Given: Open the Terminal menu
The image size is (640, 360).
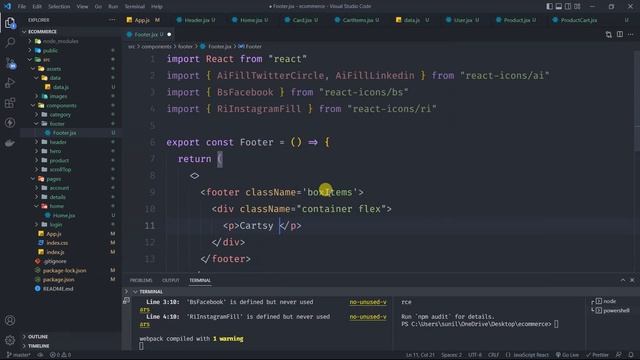Looking at the screenshot, I should [x=134, y=7].
